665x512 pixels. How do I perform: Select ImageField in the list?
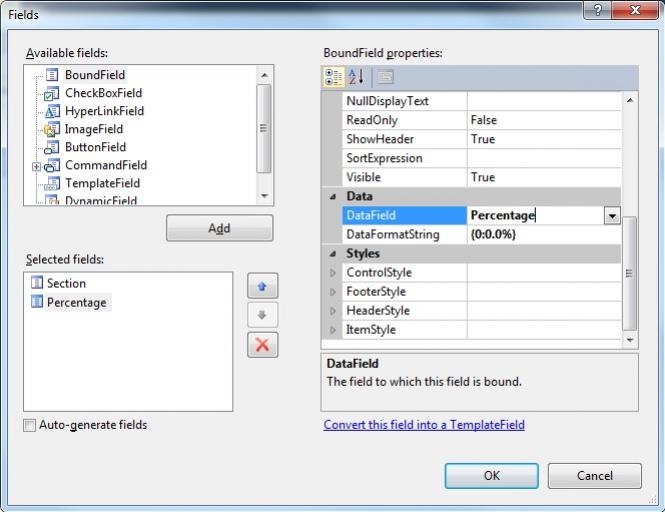point(94,129)
